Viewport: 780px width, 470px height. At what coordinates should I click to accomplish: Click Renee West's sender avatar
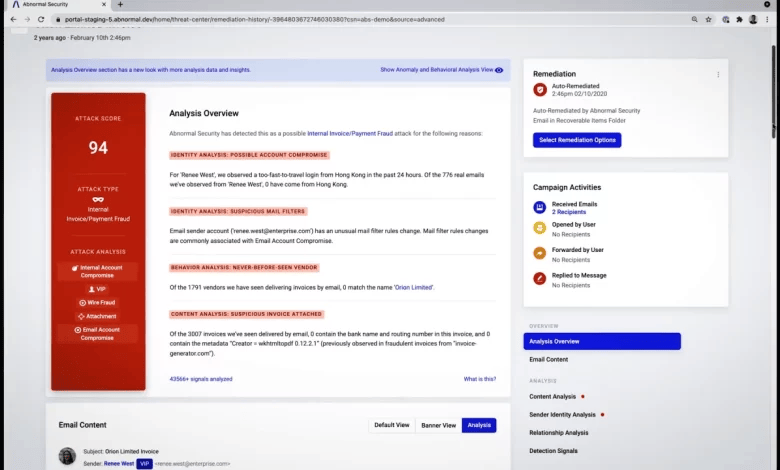pos(67,456)
